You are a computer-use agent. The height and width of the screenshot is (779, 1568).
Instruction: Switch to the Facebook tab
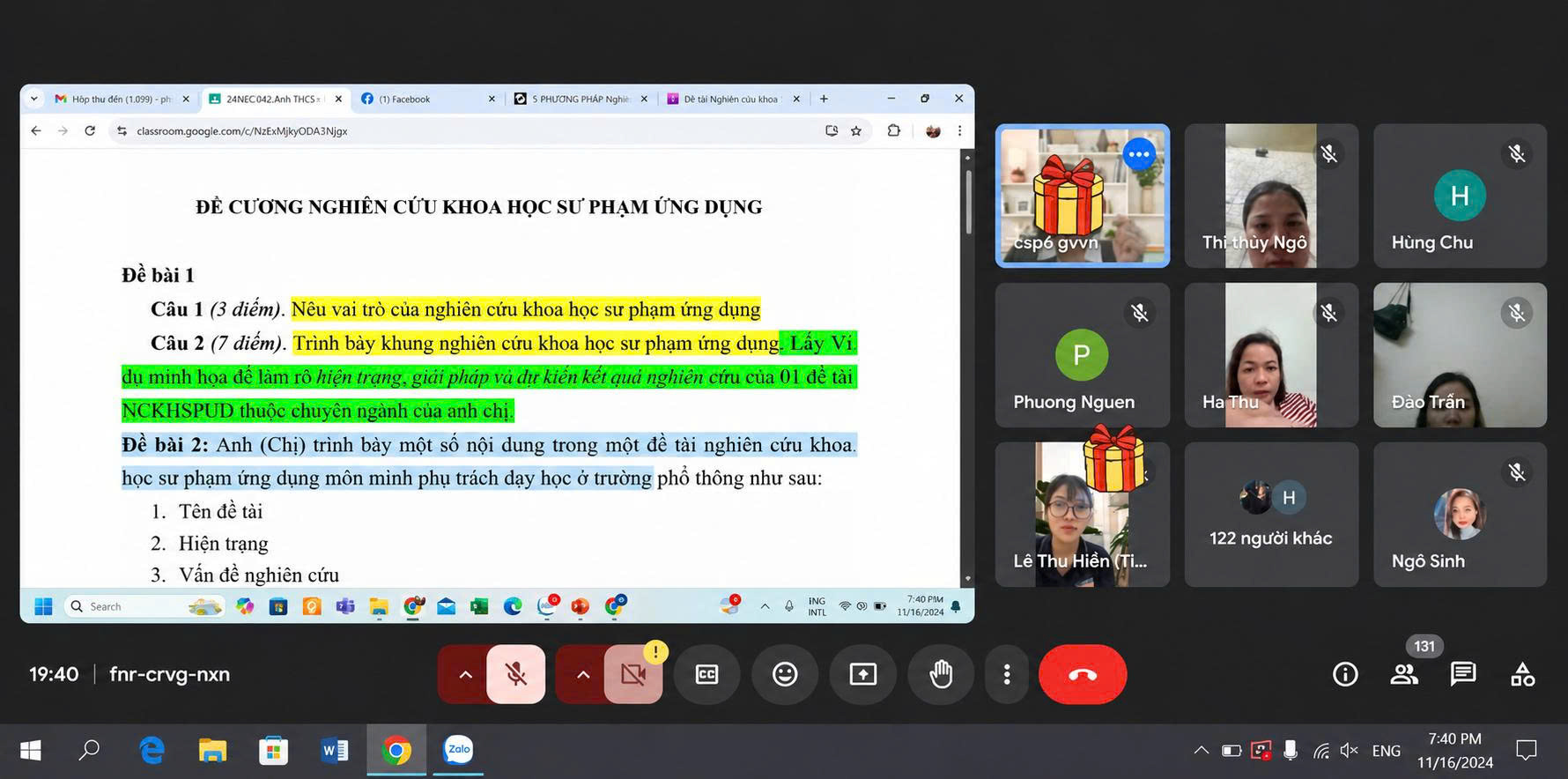pos(429,99)
